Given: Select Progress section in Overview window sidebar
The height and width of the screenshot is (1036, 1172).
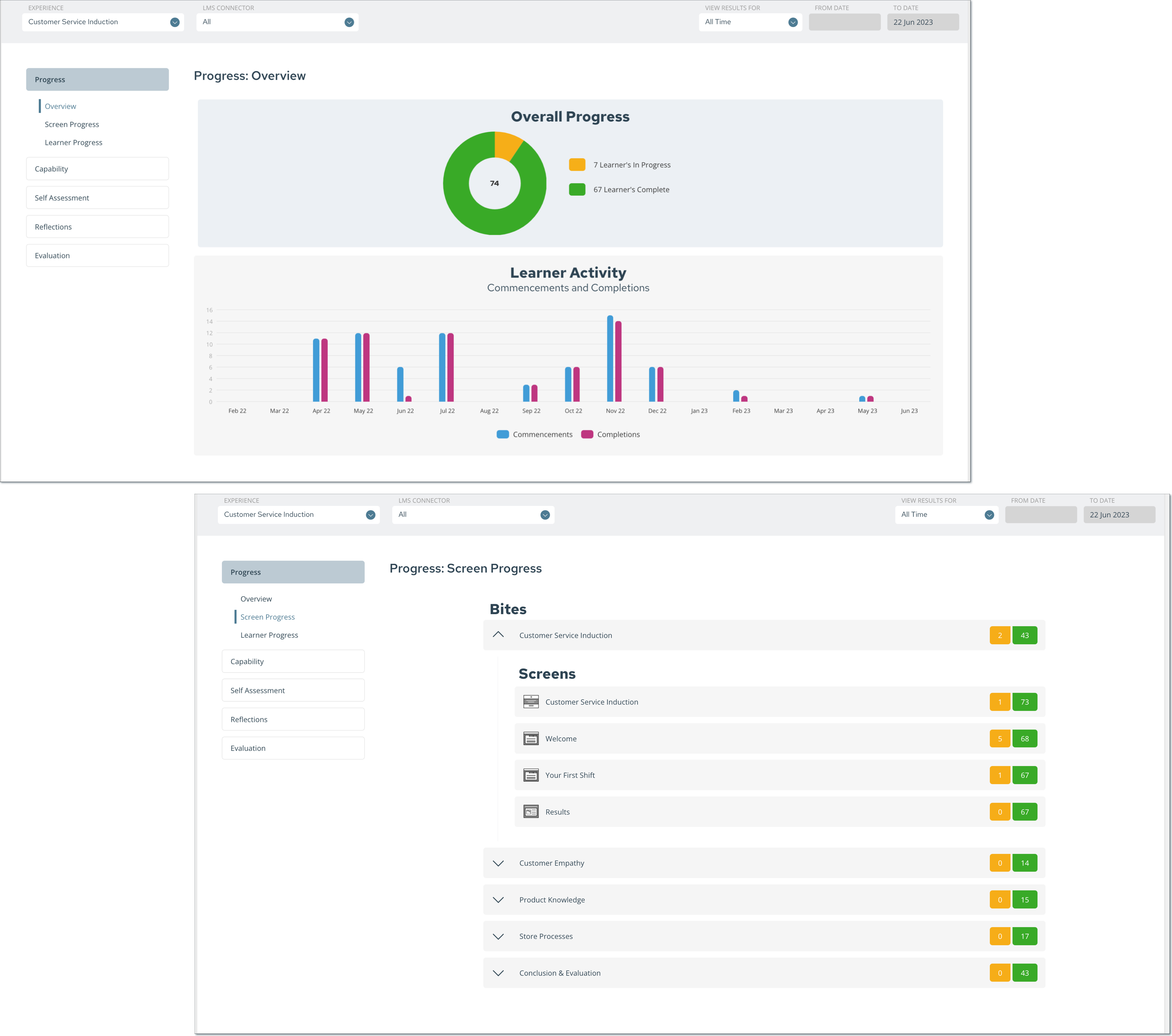Looking at the screenshot, I should pos(98,80).
